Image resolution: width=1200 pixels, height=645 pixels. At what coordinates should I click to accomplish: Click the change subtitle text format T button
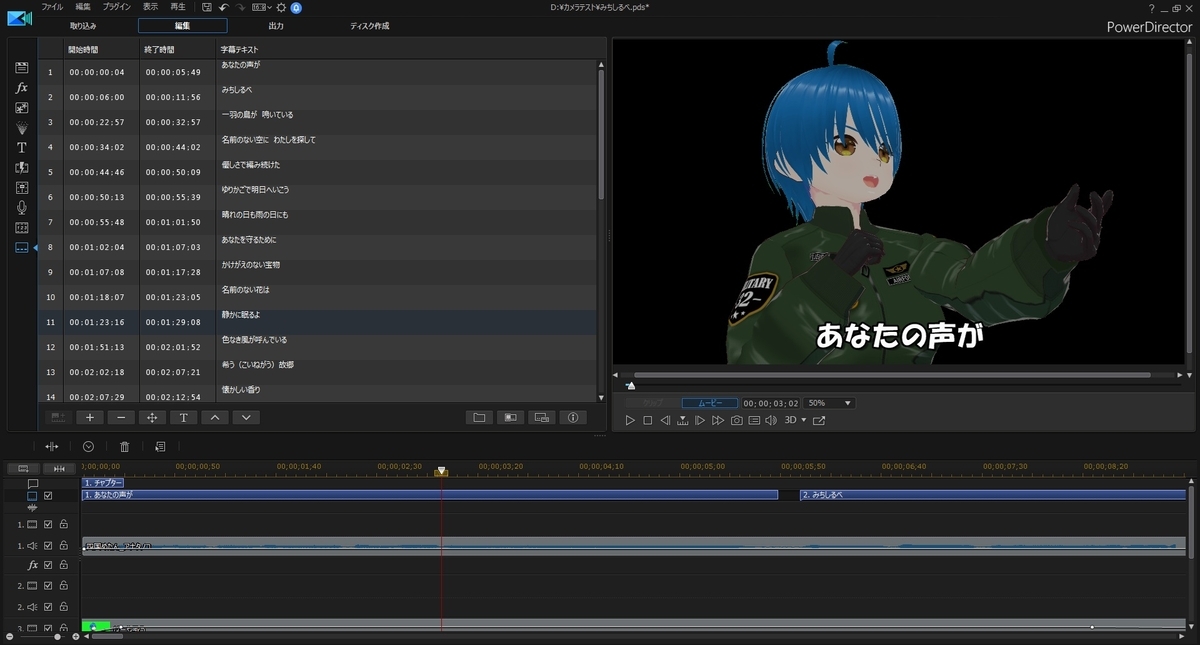[183, 417]
